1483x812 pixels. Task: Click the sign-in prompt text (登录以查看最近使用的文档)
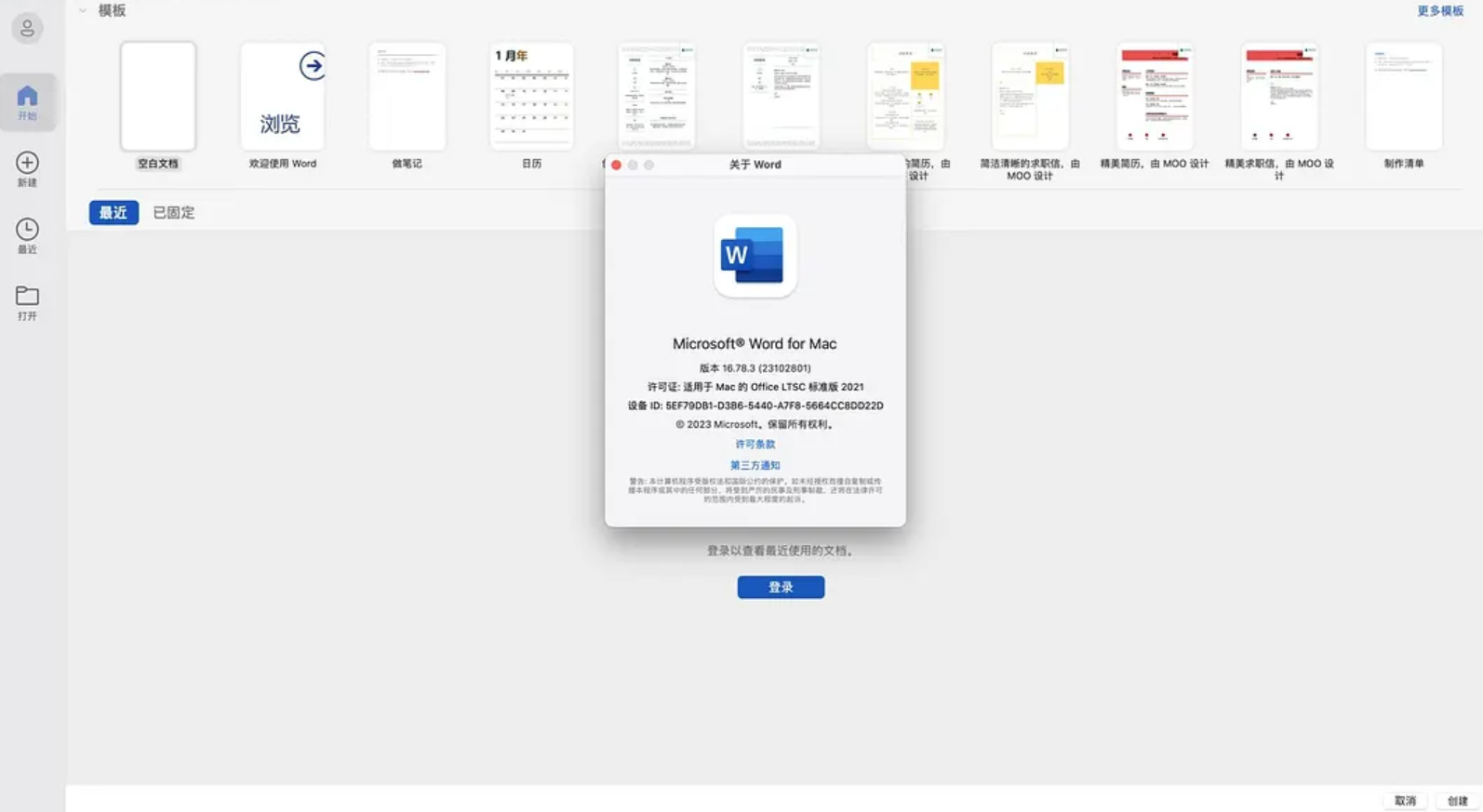(781, 551)
